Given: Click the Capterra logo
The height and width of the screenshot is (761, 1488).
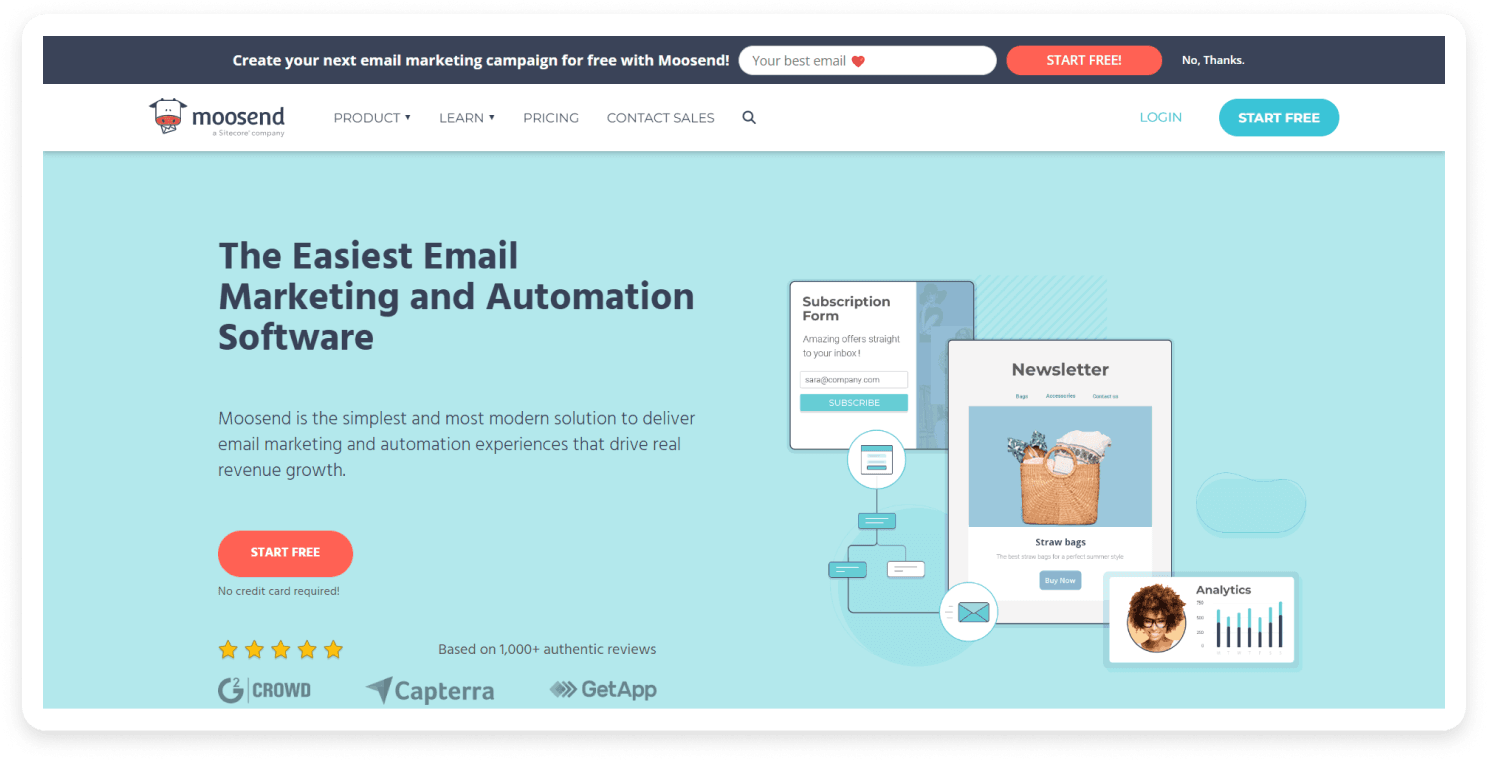Looking at the screenshot, I should pyautogui.click(x=430, y=690).
